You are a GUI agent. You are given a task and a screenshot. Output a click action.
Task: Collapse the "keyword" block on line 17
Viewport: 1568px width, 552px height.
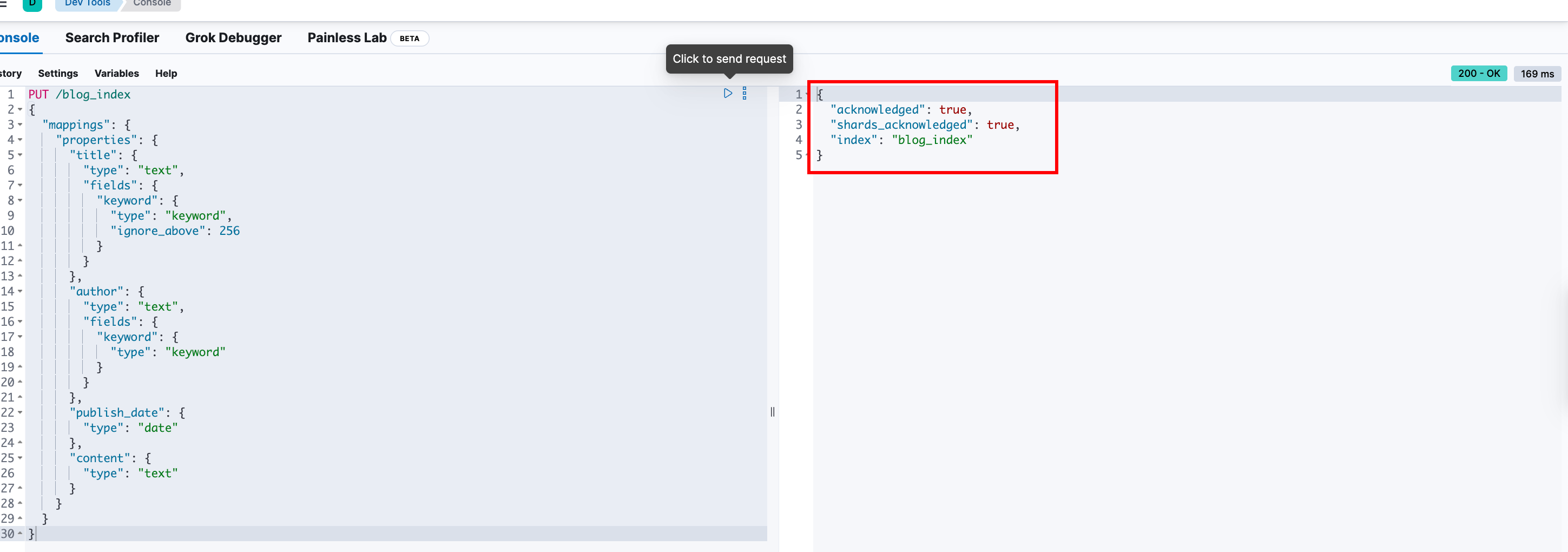(x=20, y=337)
